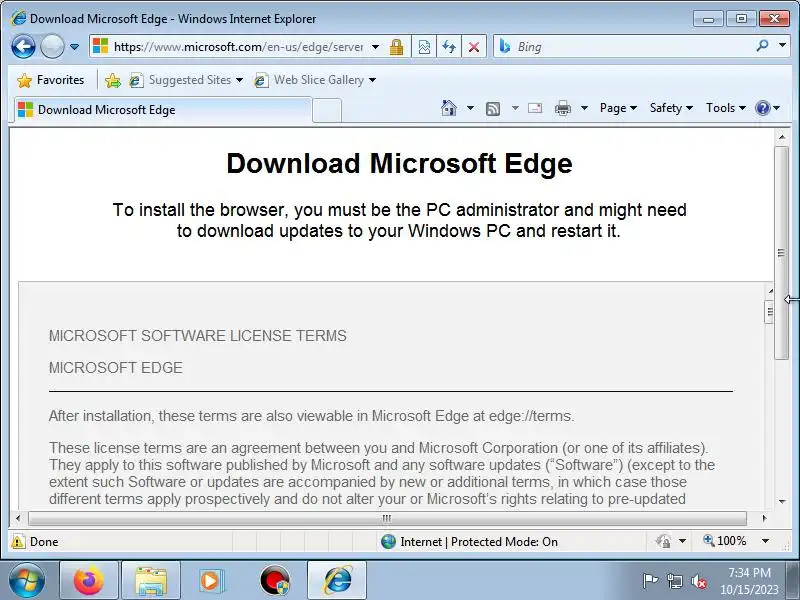
Task: Click the Internet Explorer title bar icon
Action: [x=18, y=19]
